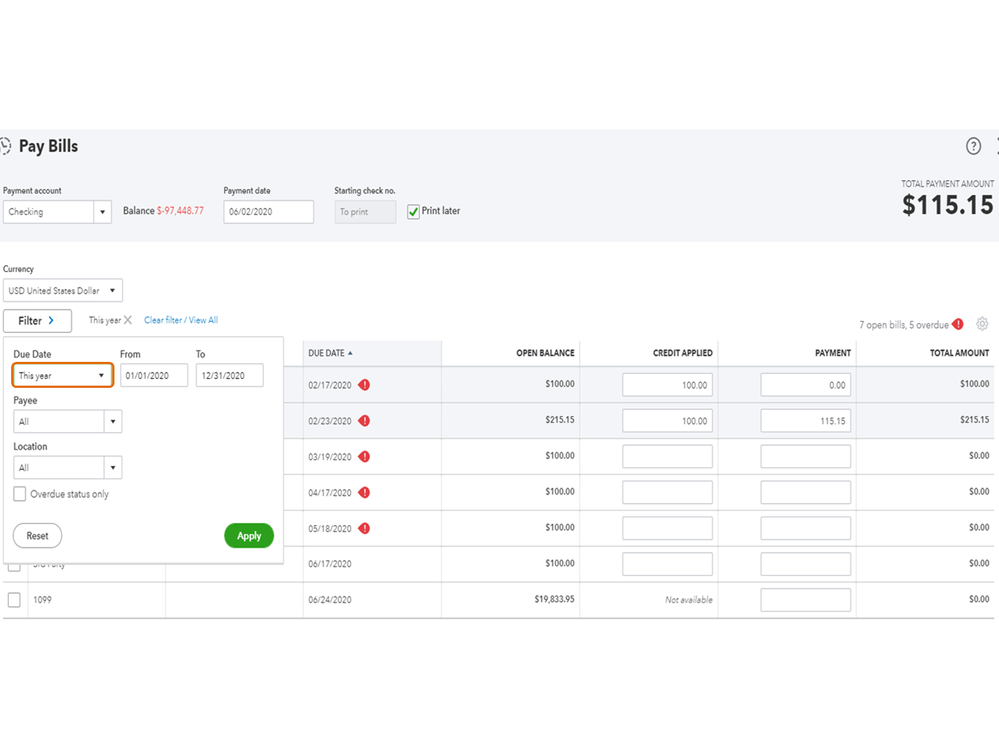Viewport: 999px width, 749px height.
Task: Click overdue alert icon beside 04/17/2020
Action: click(x=364, y=492)
